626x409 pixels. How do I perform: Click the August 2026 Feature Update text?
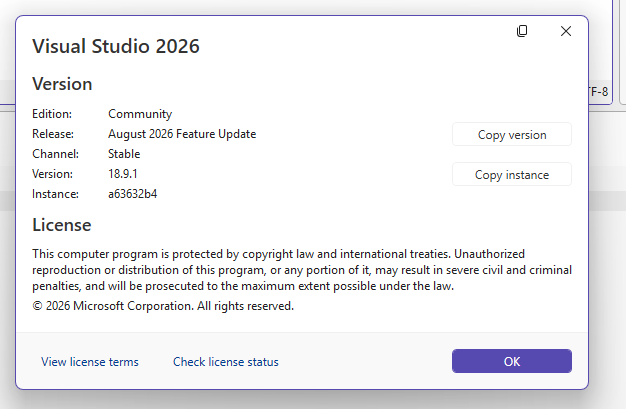(x=182, y=134)
